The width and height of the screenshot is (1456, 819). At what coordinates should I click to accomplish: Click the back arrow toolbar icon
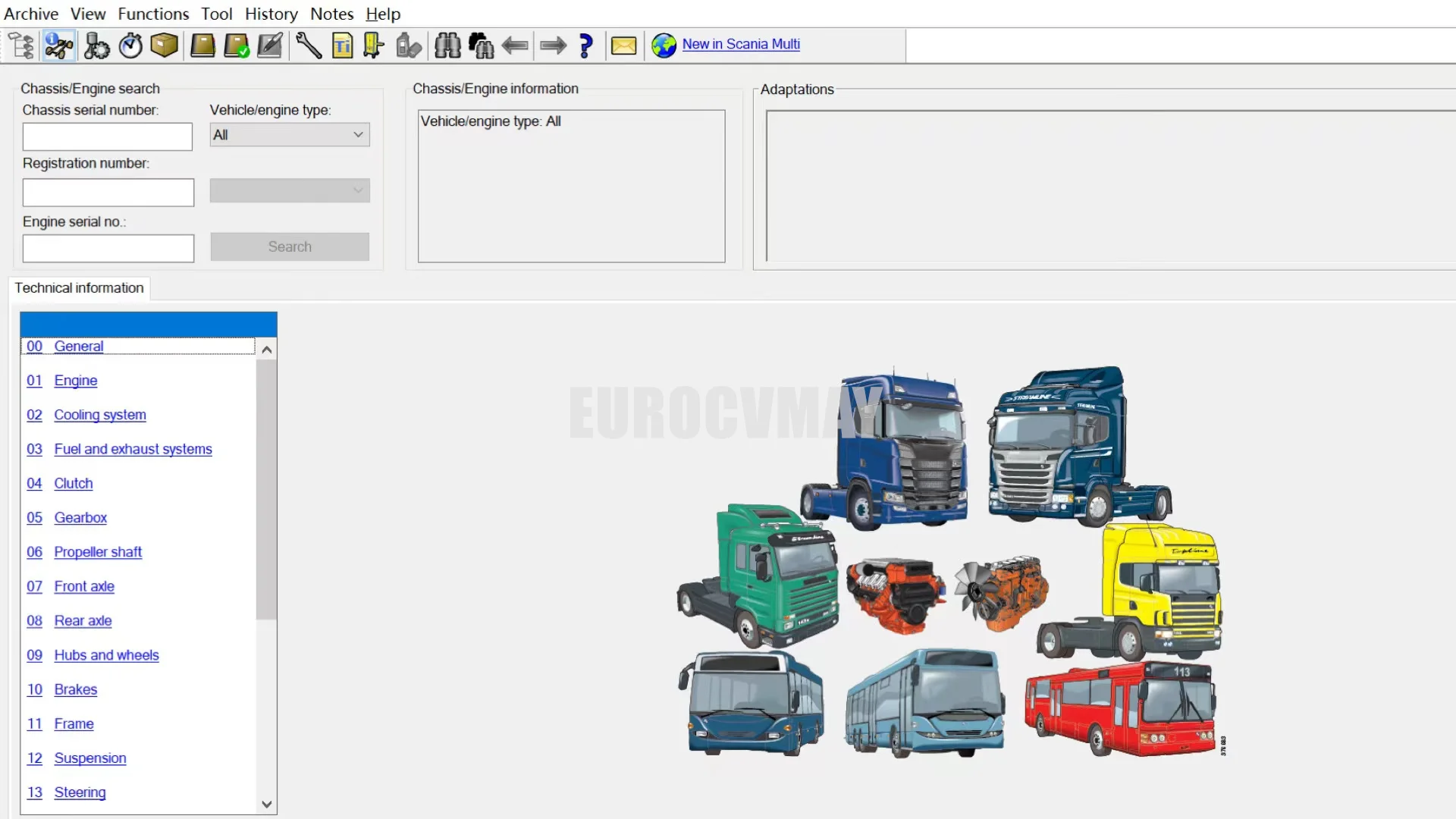tap(516, 45)
